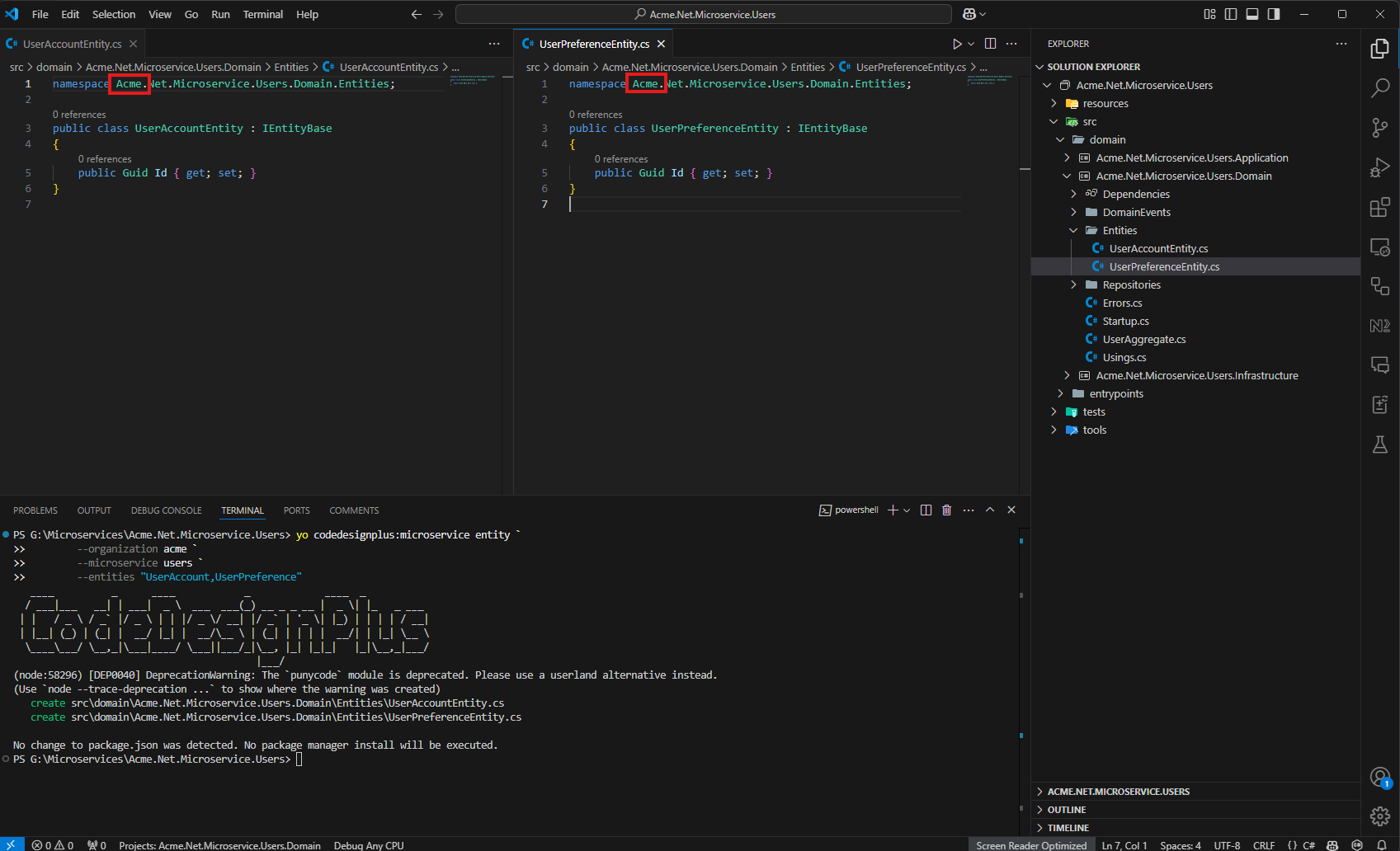Open the Testing flask icon
The width and height of the screenshot is (1400, 851).
pyautogui.click(x=1379, y=444)
